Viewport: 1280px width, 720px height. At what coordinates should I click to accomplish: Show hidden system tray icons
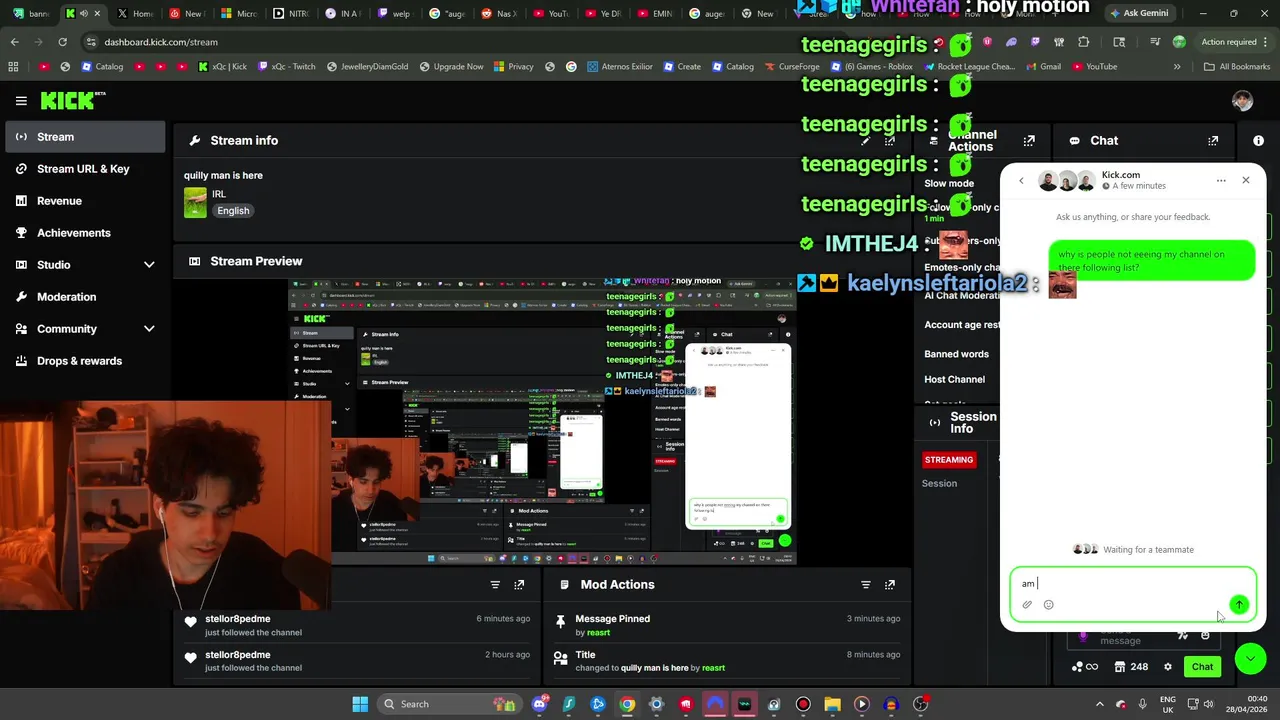tap(1100, 704)
